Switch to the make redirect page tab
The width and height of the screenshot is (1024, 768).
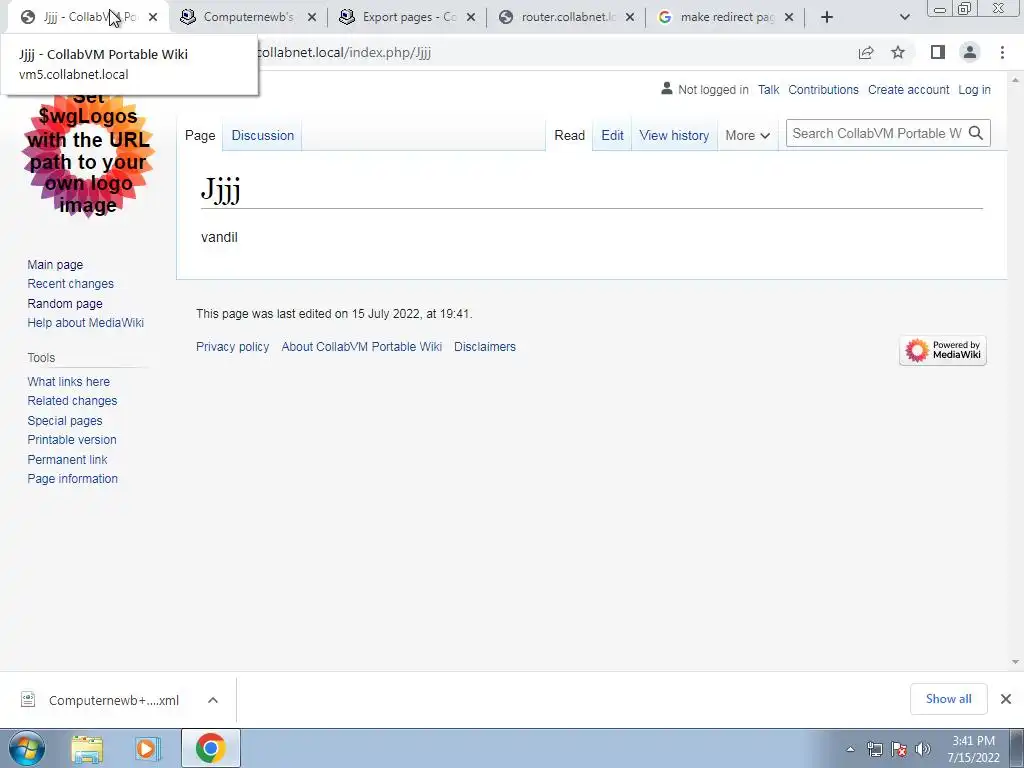click(727, 17)
